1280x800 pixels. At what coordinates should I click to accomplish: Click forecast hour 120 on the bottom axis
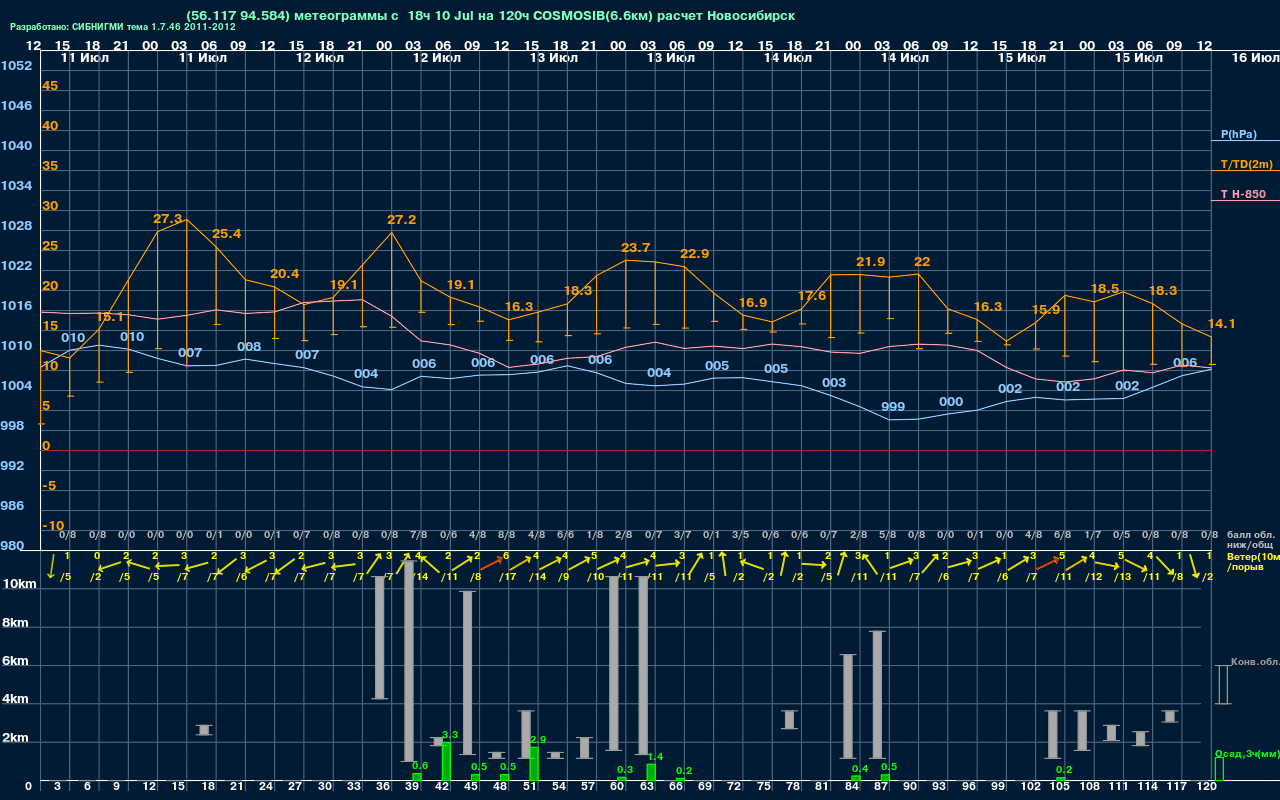pos(1207,787)
